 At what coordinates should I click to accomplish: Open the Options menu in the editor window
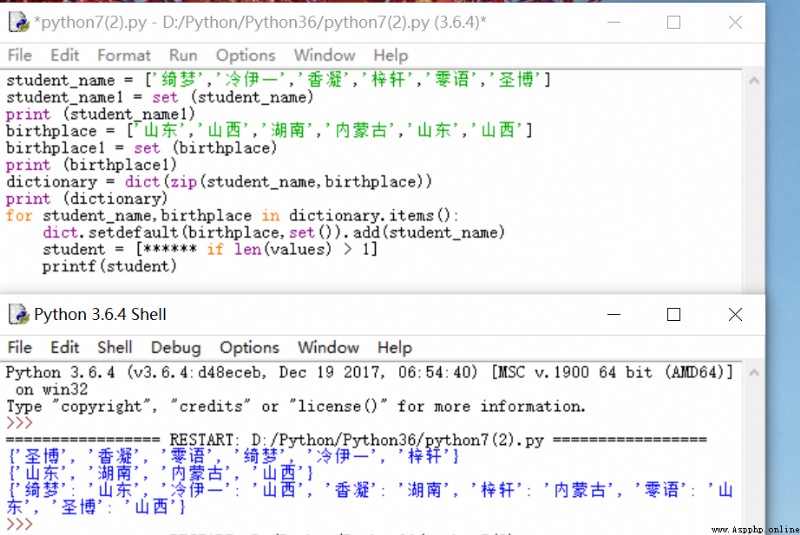tap(245, 55)
